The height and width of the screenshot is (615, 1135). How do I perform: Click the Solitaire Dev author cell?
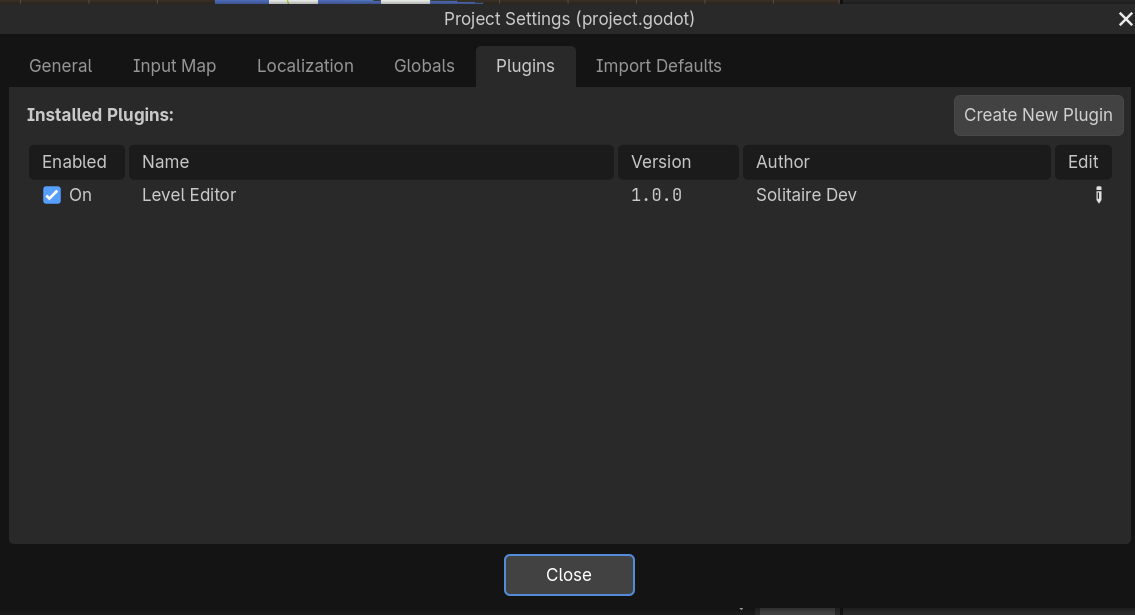(806, 195)
